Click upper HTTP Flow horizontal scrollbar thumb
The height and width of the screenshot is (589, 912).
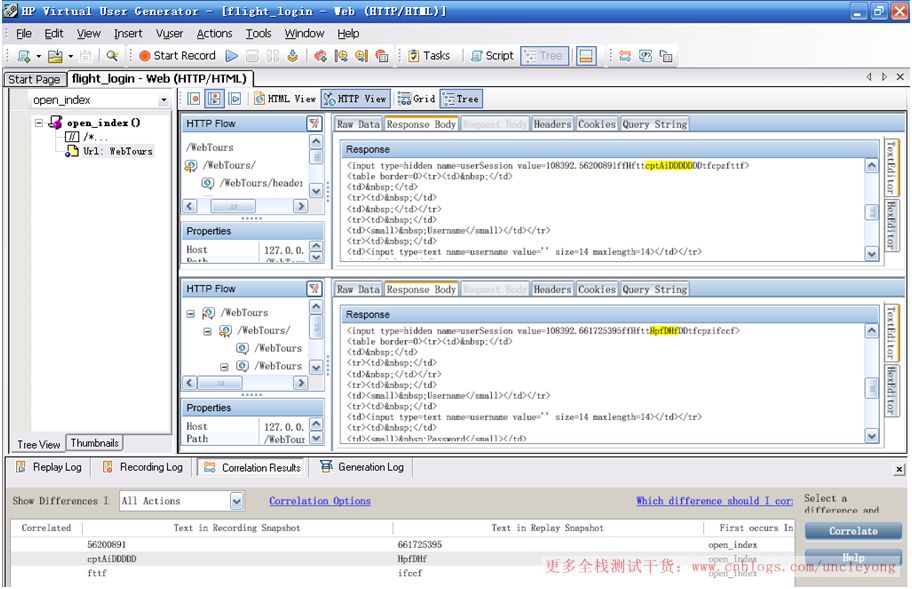(x=233, y=206)
